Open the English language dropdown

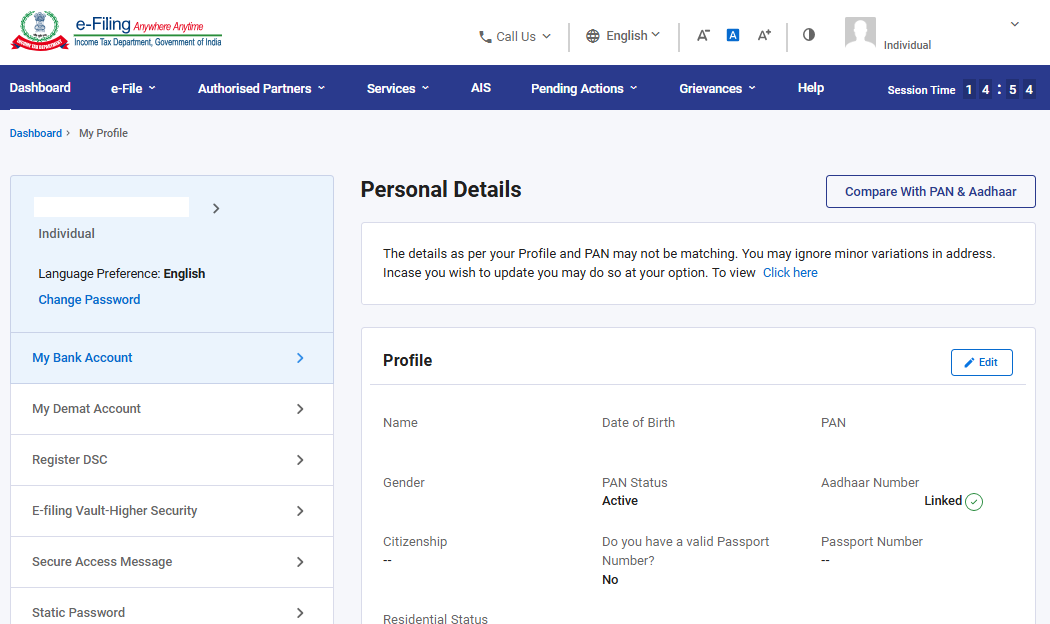click(629, 35)
